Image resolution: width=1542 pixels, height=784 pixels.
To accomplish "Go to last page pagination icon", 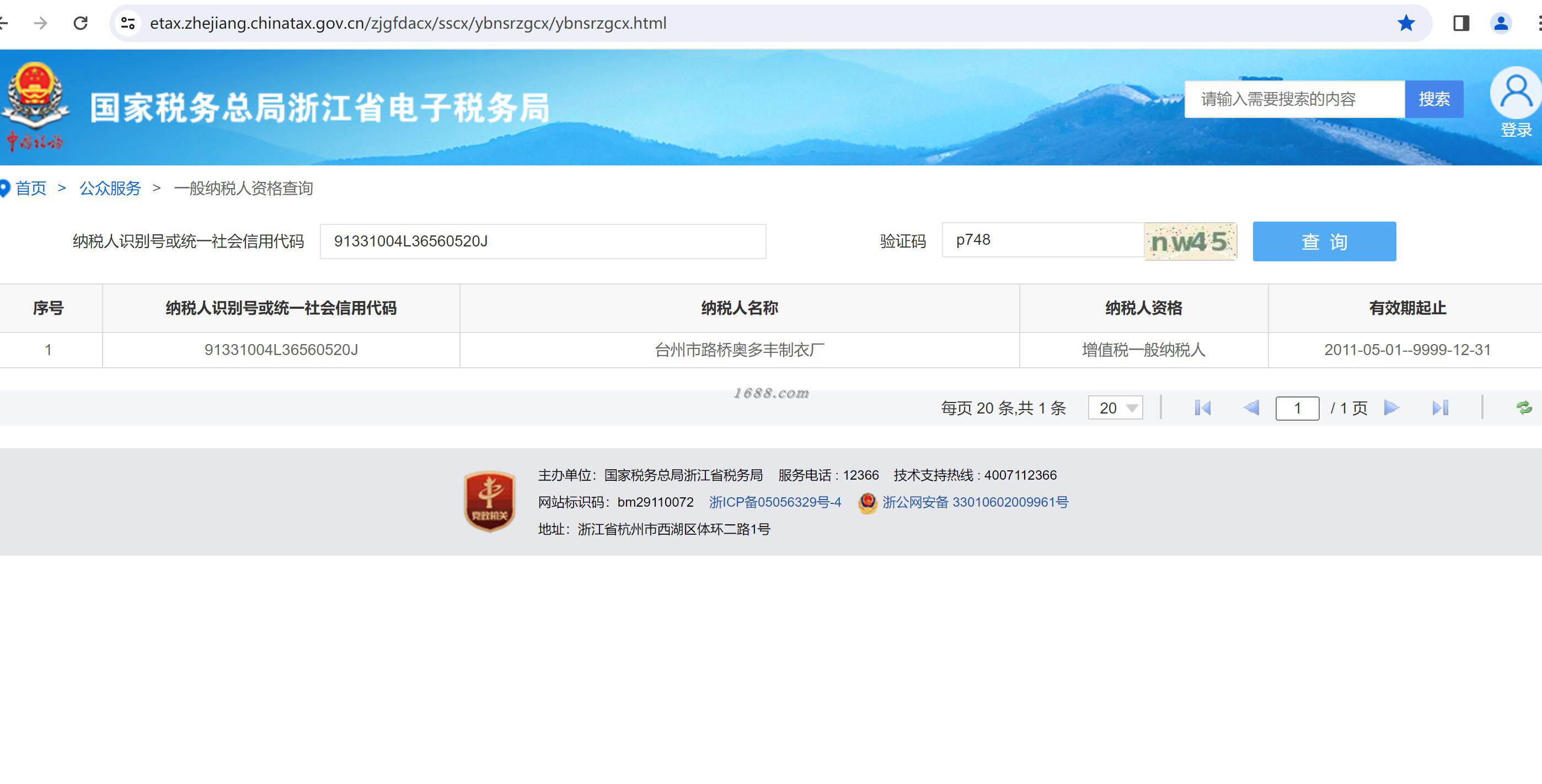I will pos(1440,408).
